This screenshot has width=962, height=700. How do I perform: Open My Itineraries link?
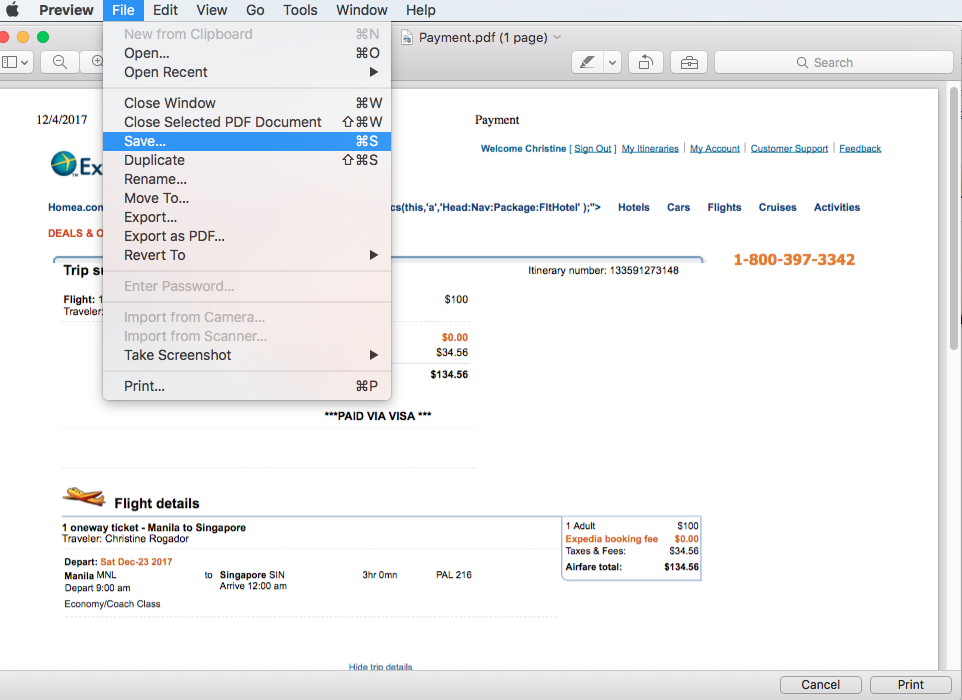tap(650, 148)
